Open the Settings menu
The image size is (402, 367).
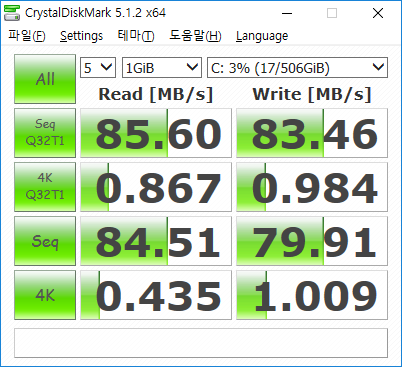81,35
